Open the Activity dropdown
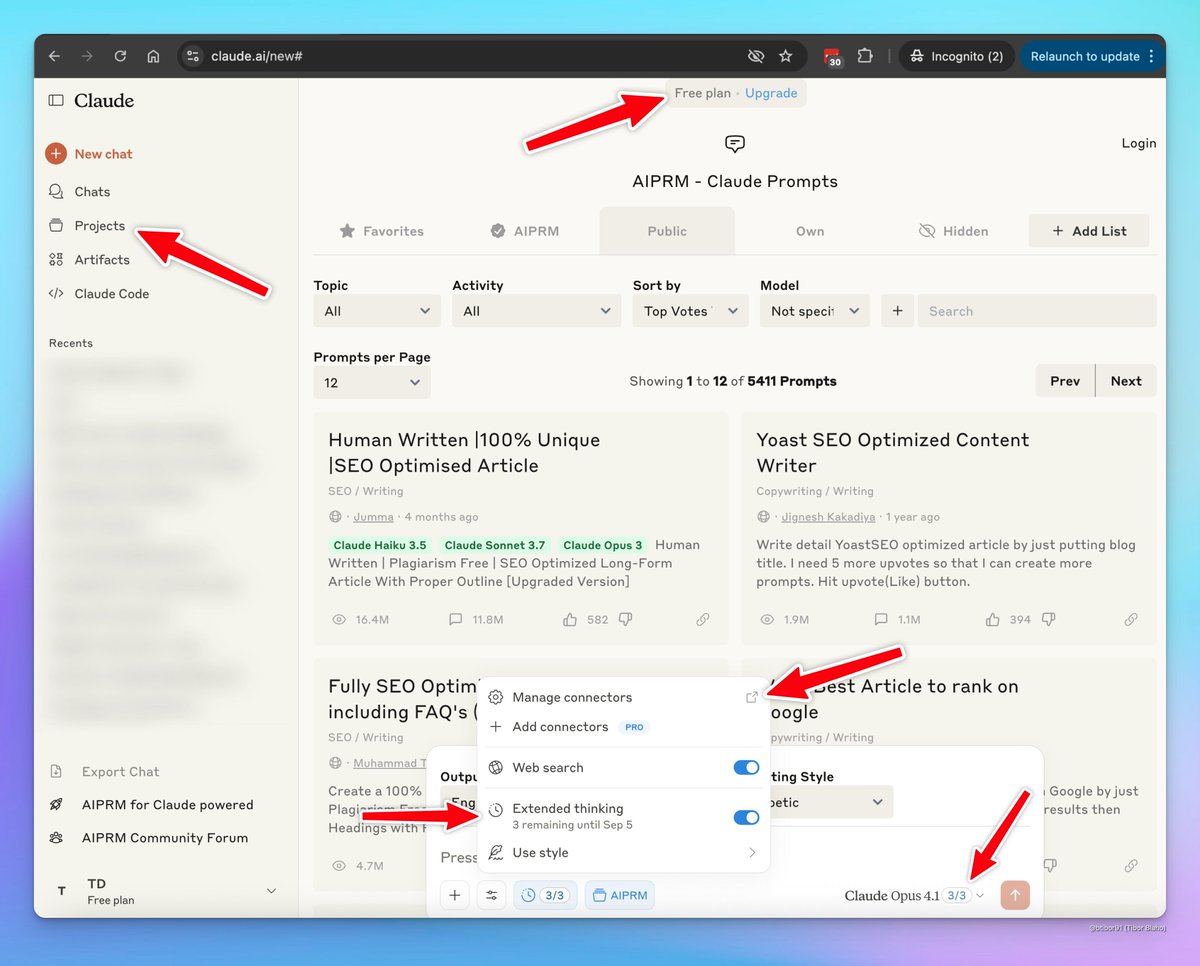1200x966 pixels. (537, 311)
